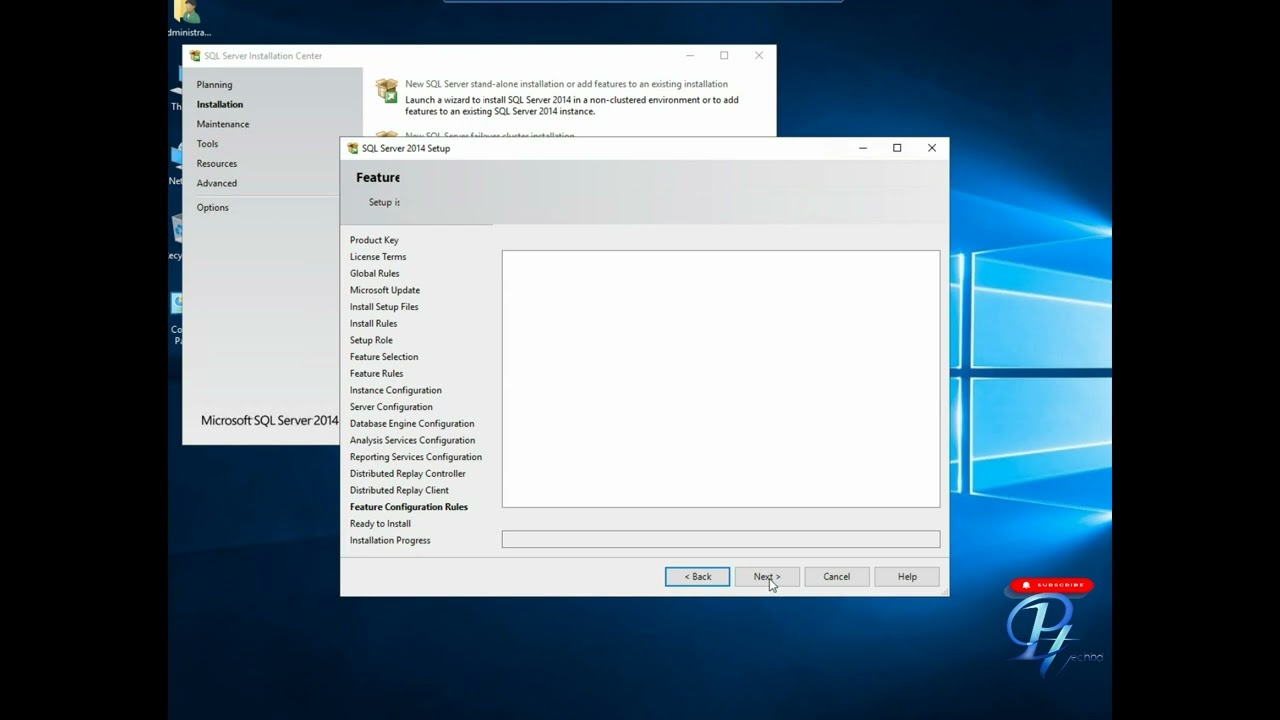Click the empty rules results pane

click(721, 379)
